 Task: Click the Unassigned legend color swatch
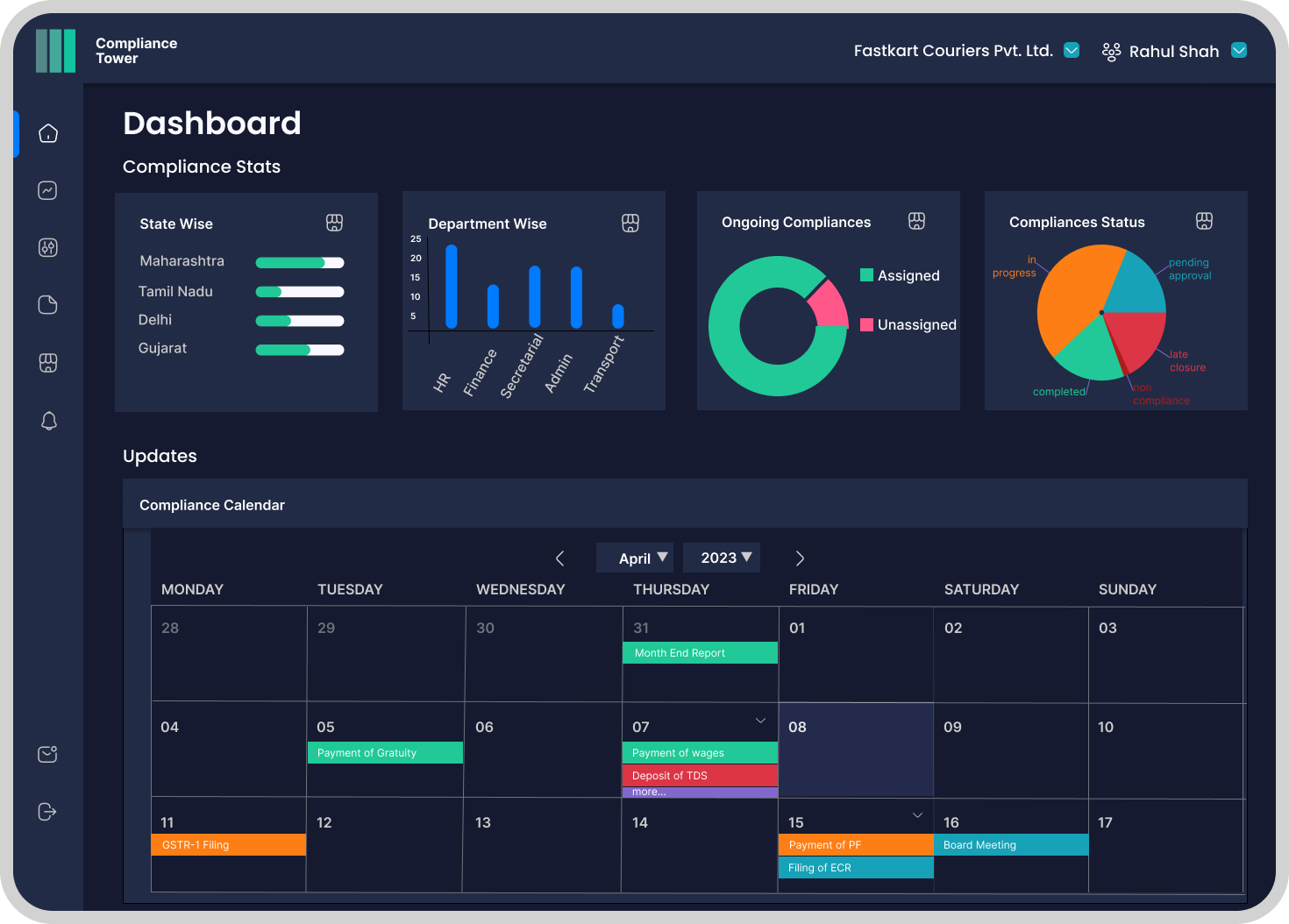point(866,324)
